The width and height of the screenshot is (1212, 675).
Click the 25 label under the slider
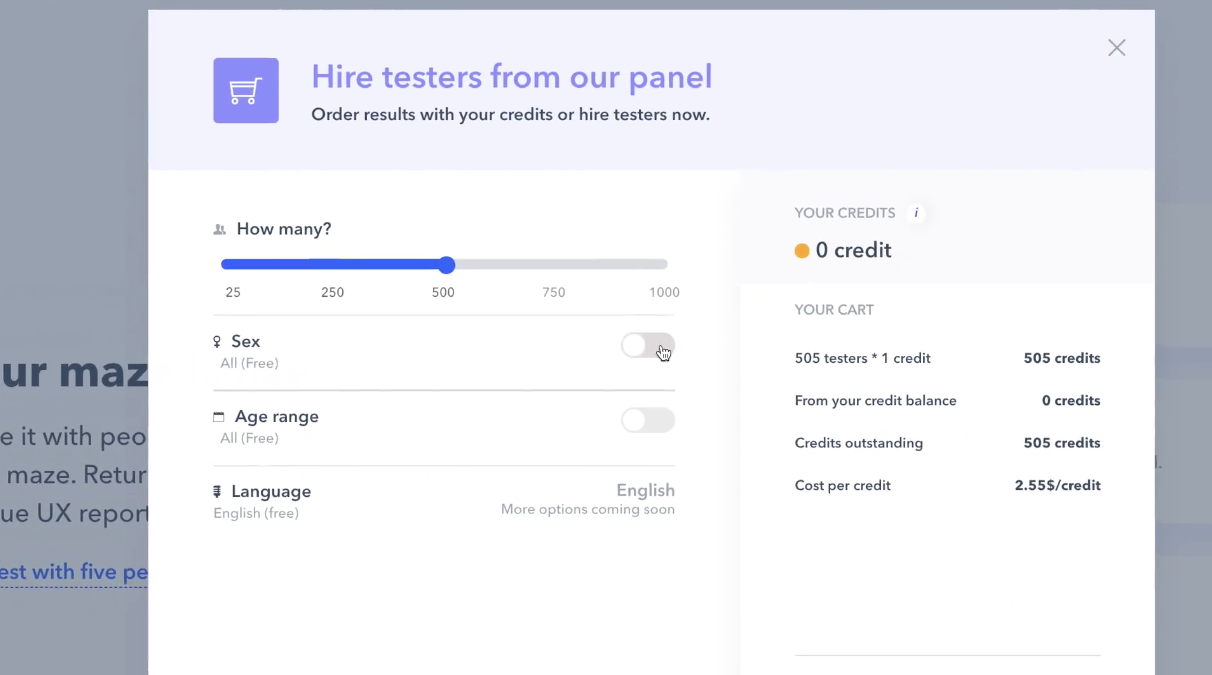point(233,293)
